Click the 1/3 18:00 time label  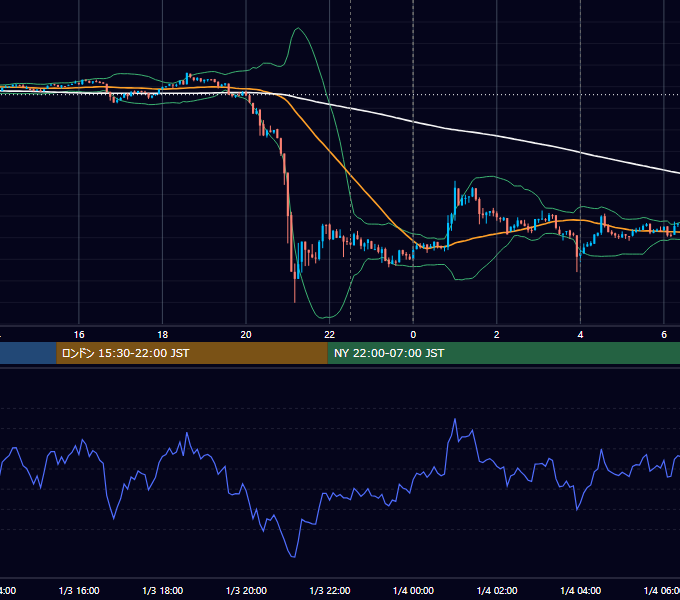click(163, 590)
